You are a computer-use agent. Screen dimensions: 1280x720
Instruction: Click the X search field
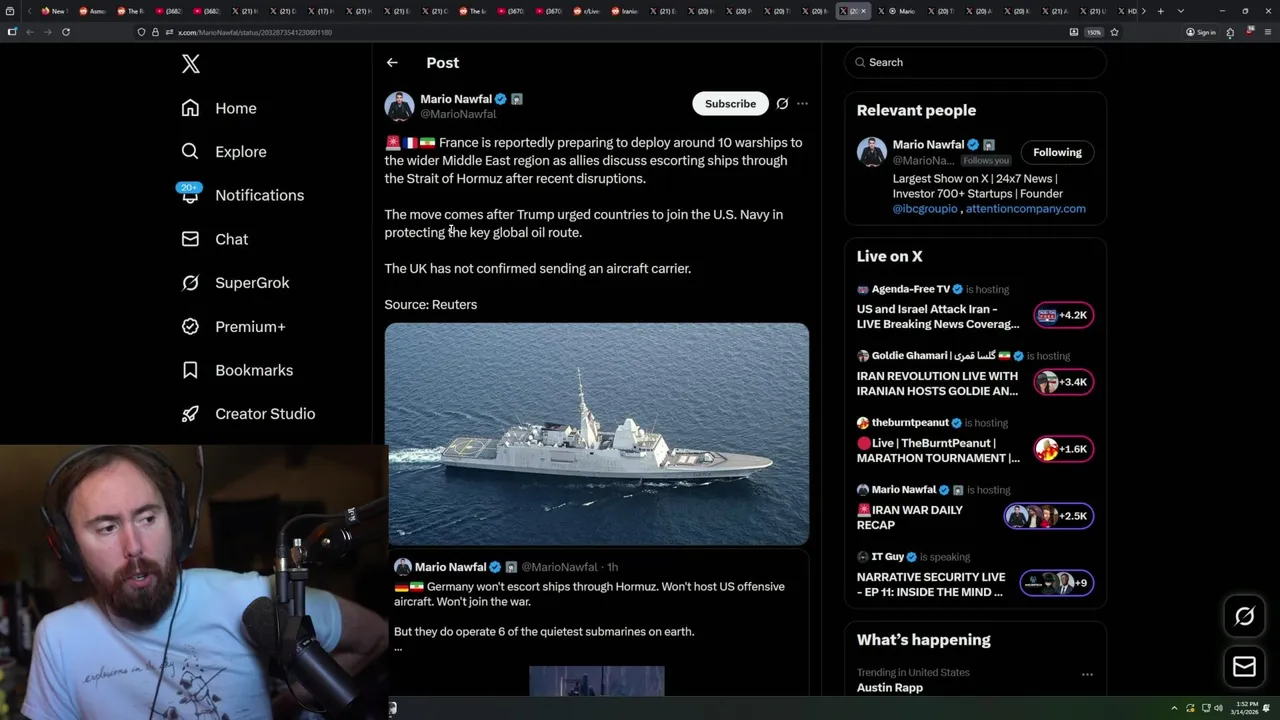pos(976,62)
